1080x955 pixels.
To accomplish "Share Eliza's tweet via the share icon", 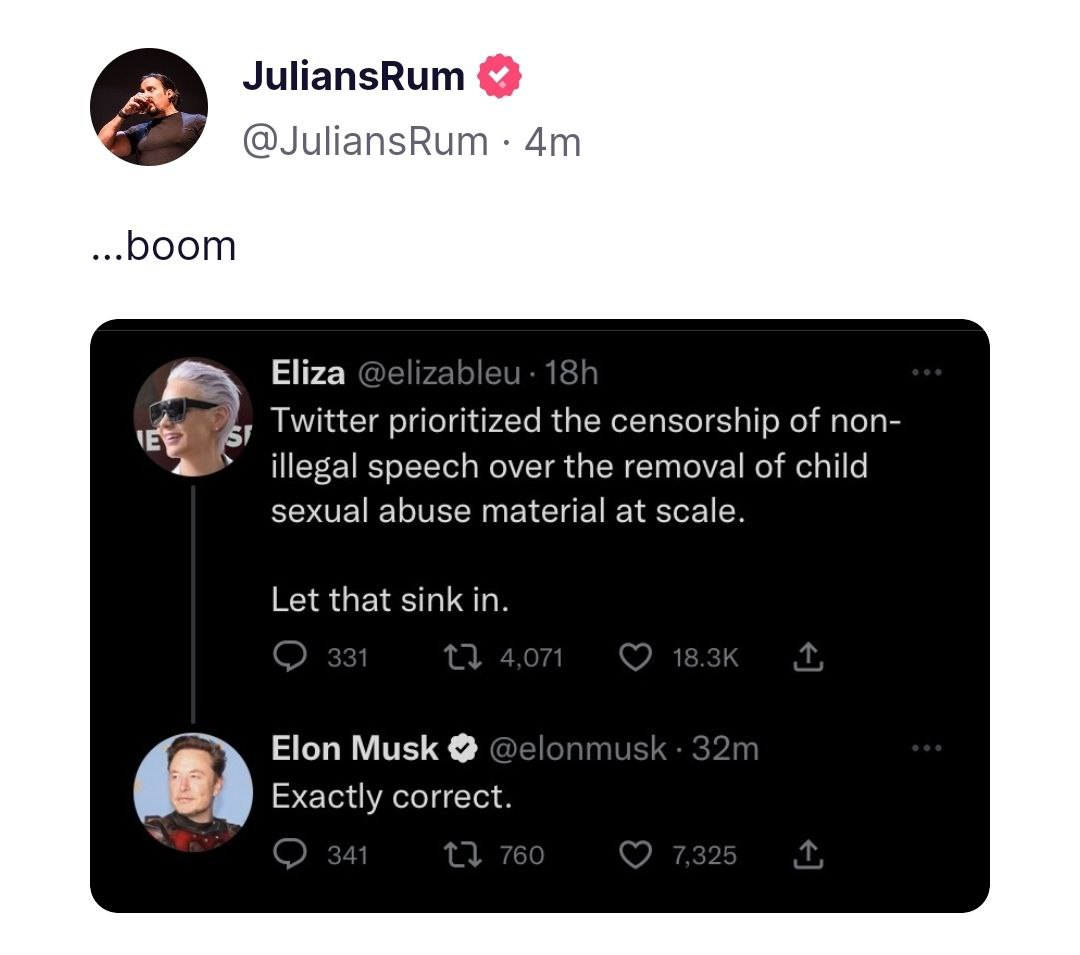I will click(x=808, y=657).
